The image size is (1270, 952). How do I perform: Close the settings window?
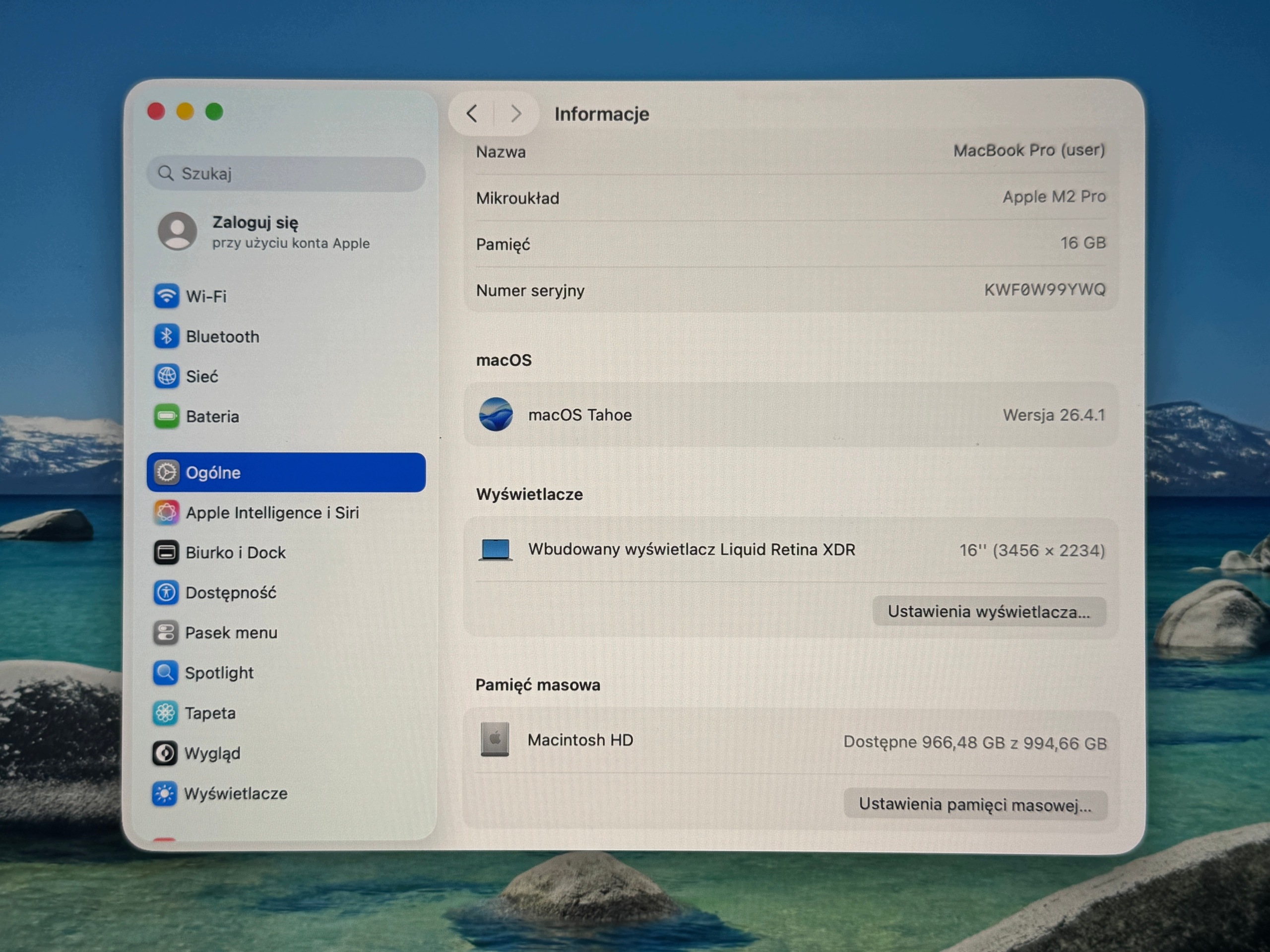coord(156,112)
